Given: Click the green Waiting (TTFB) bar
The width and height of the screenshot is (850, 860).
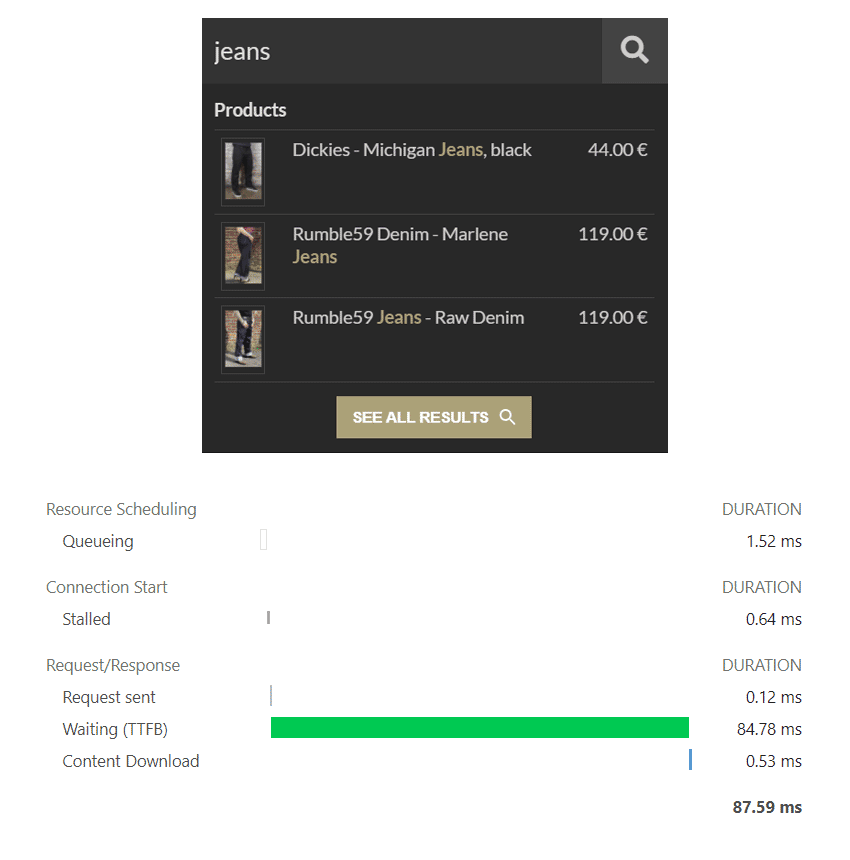Looking at the screenshot, I should (x=480, y=727).
